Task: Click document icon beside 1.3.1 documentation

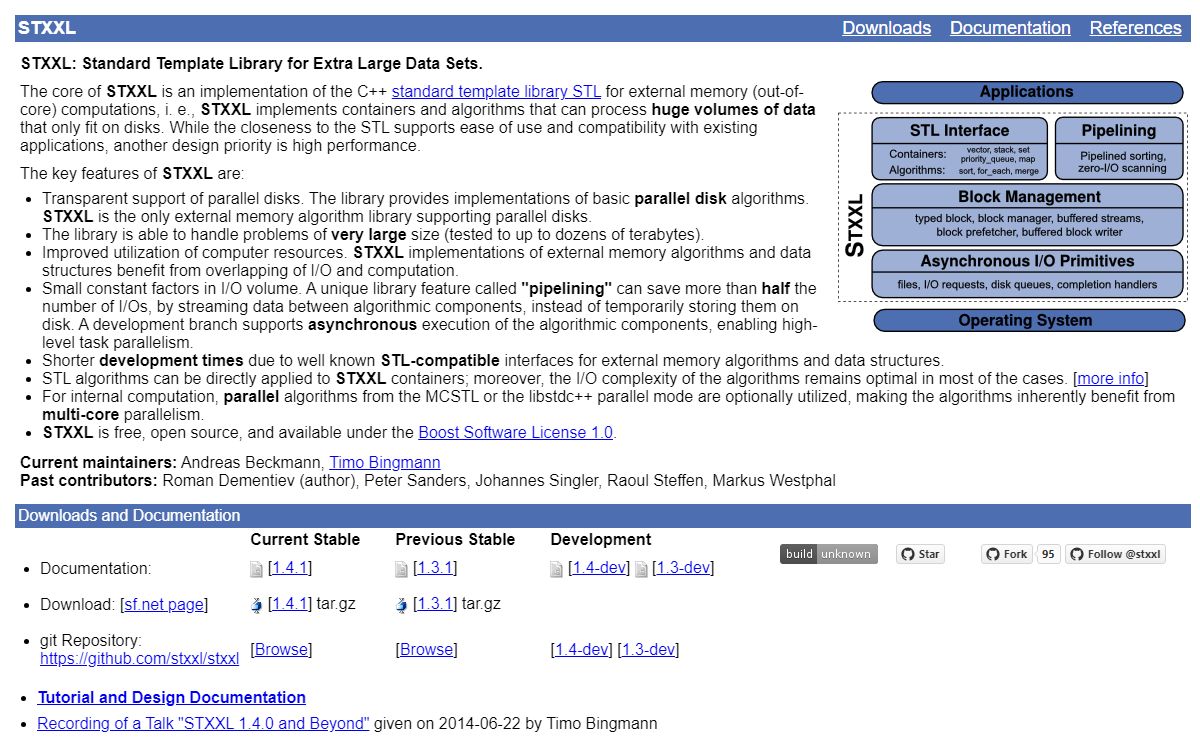Action: click(x=401, y=569)
